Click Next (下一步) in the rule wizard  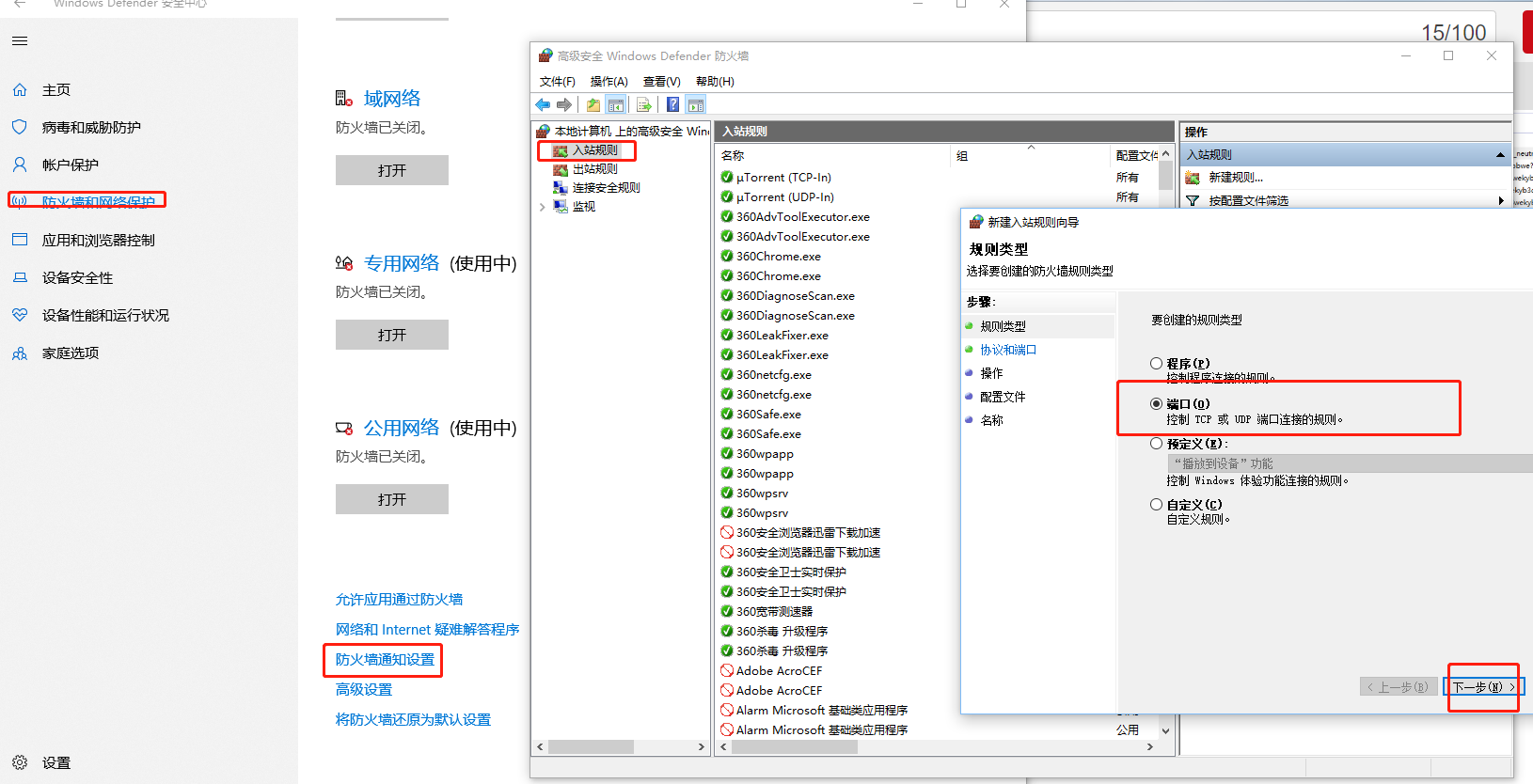click(x=1484, y=687)
